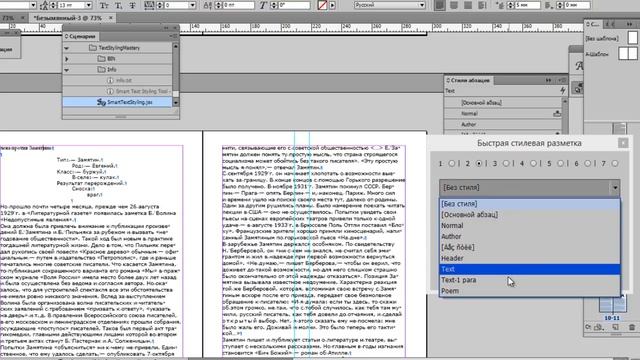The image size is (640, 360).
Task: Click the delete page trash icon
Action: point(631,327)
